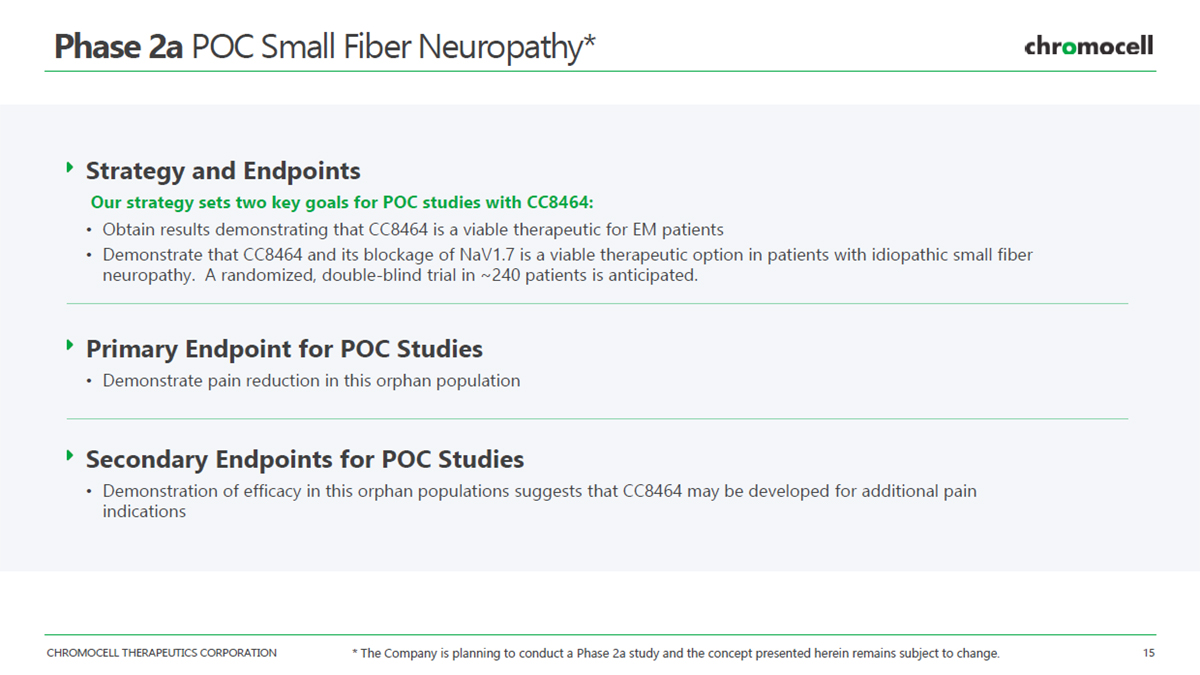This screenshot has width=1200, height=675.
Task: Click the asterisk after Neuropathy in the title
Action: 590,40
